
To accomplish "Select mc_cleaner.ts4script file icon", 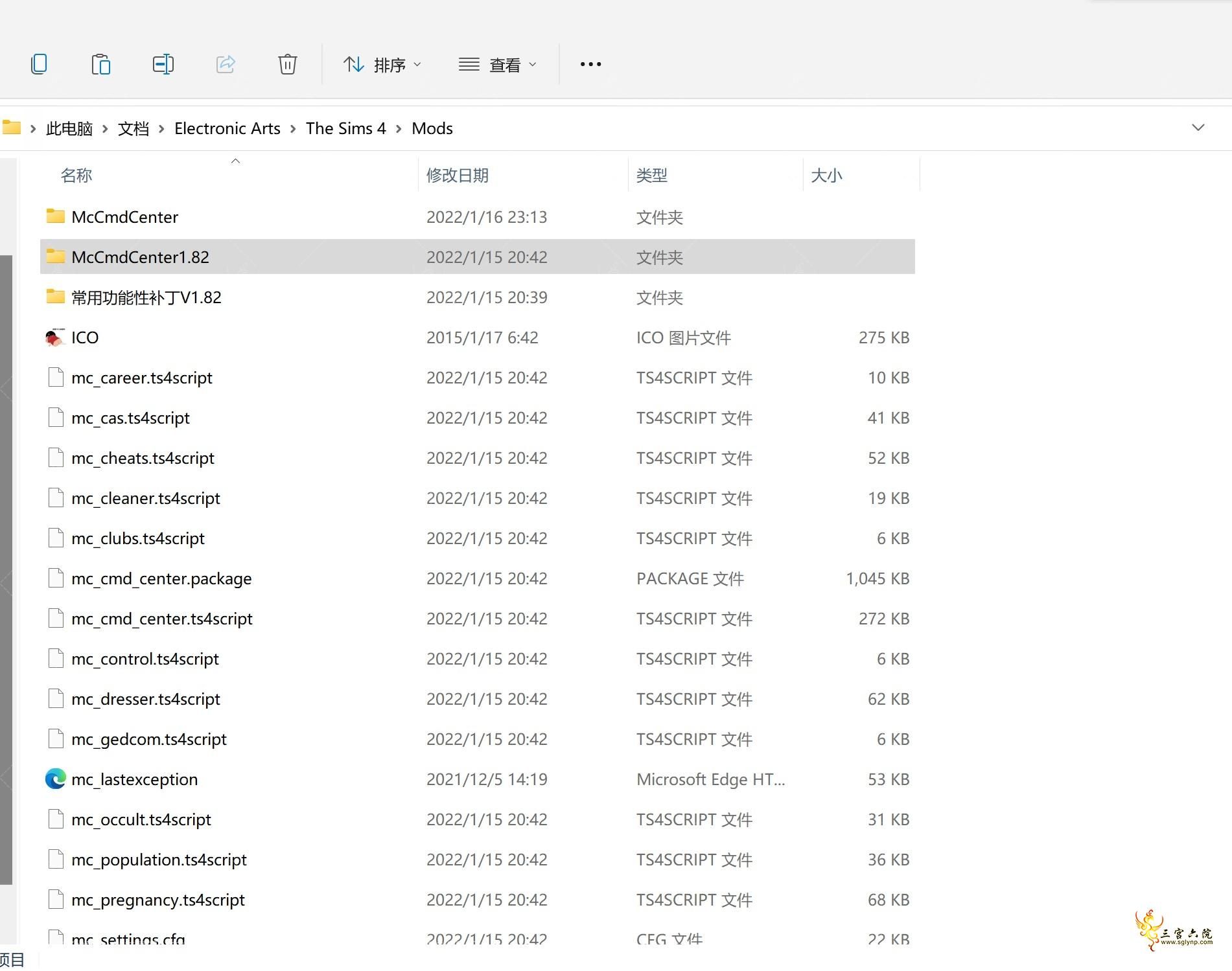I will 56,497.
